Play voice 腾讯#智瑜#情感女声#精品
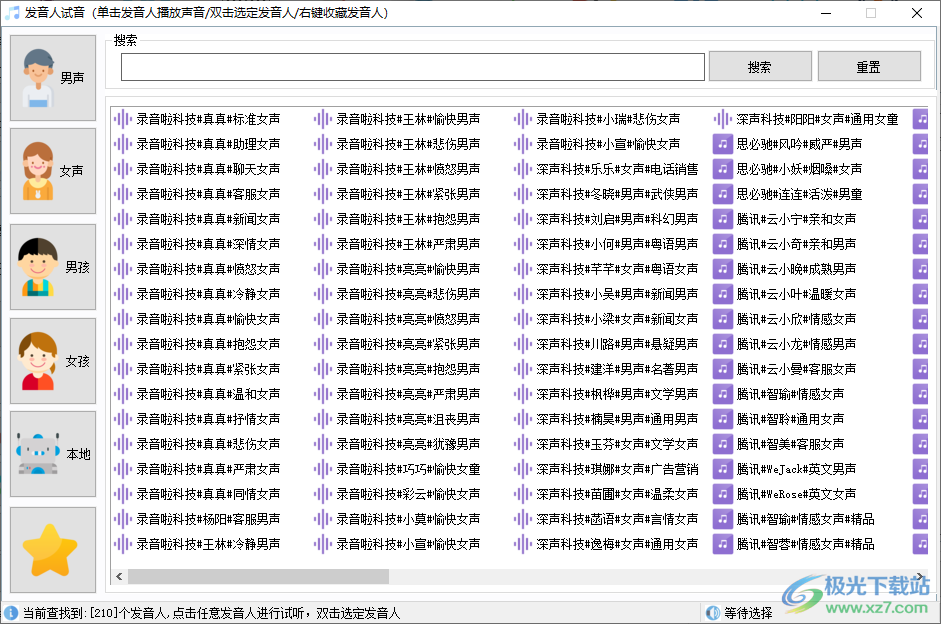 point(805,519)
